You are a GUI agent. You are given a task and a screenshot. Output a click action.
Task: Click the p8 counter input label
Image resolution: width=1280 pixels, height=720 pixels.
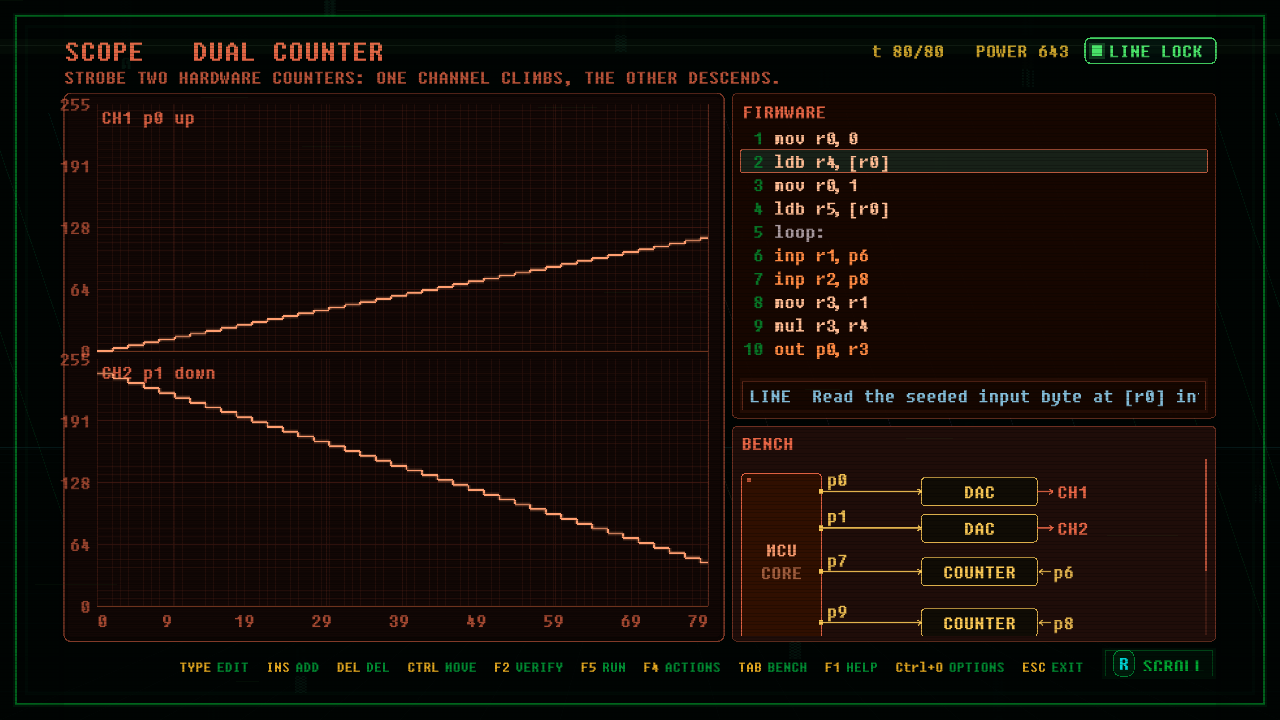point(1063,624)
